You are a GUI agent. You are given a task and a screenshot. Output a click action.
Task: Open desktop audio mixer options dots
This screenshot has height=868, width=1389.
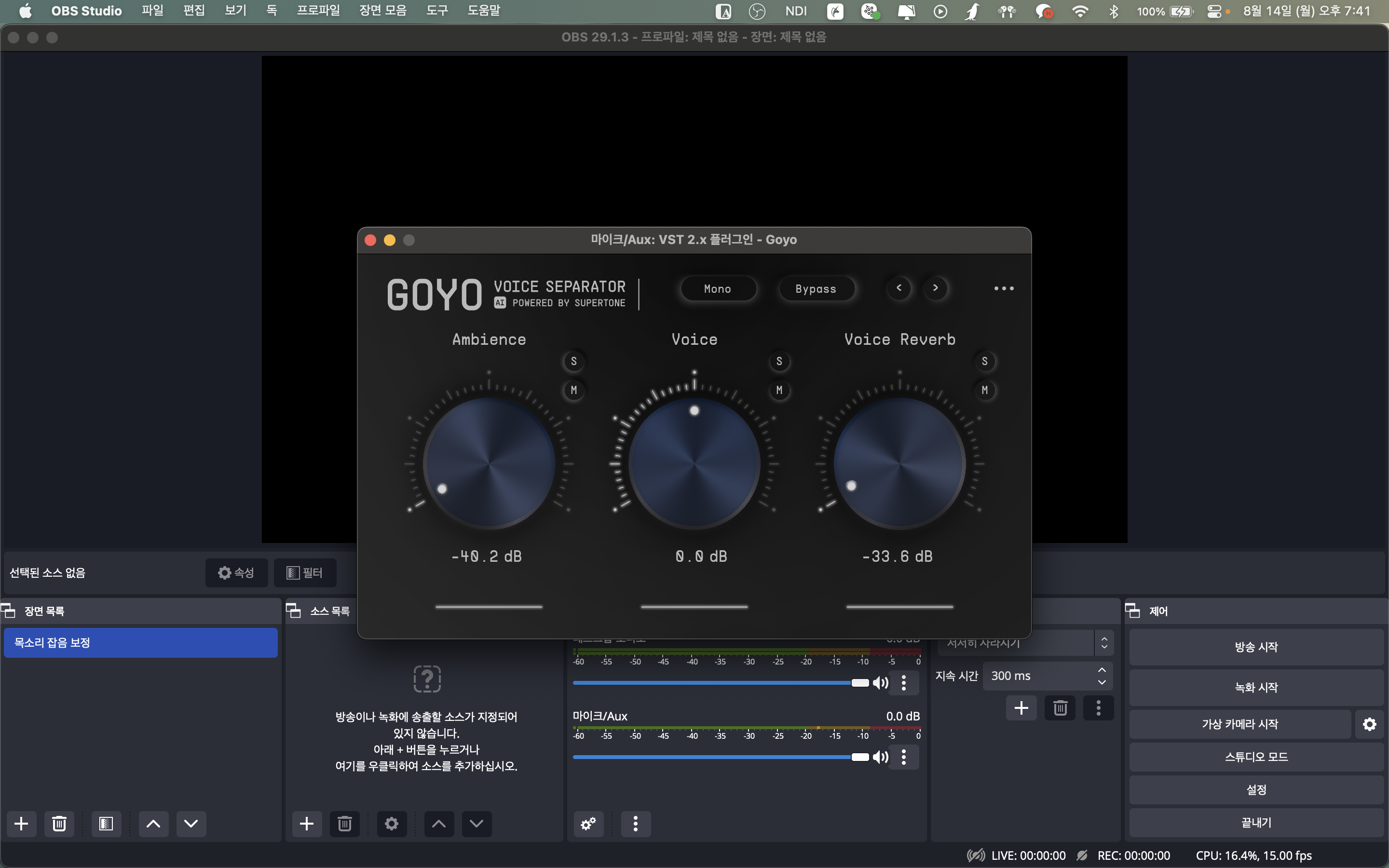coord(904,682)
